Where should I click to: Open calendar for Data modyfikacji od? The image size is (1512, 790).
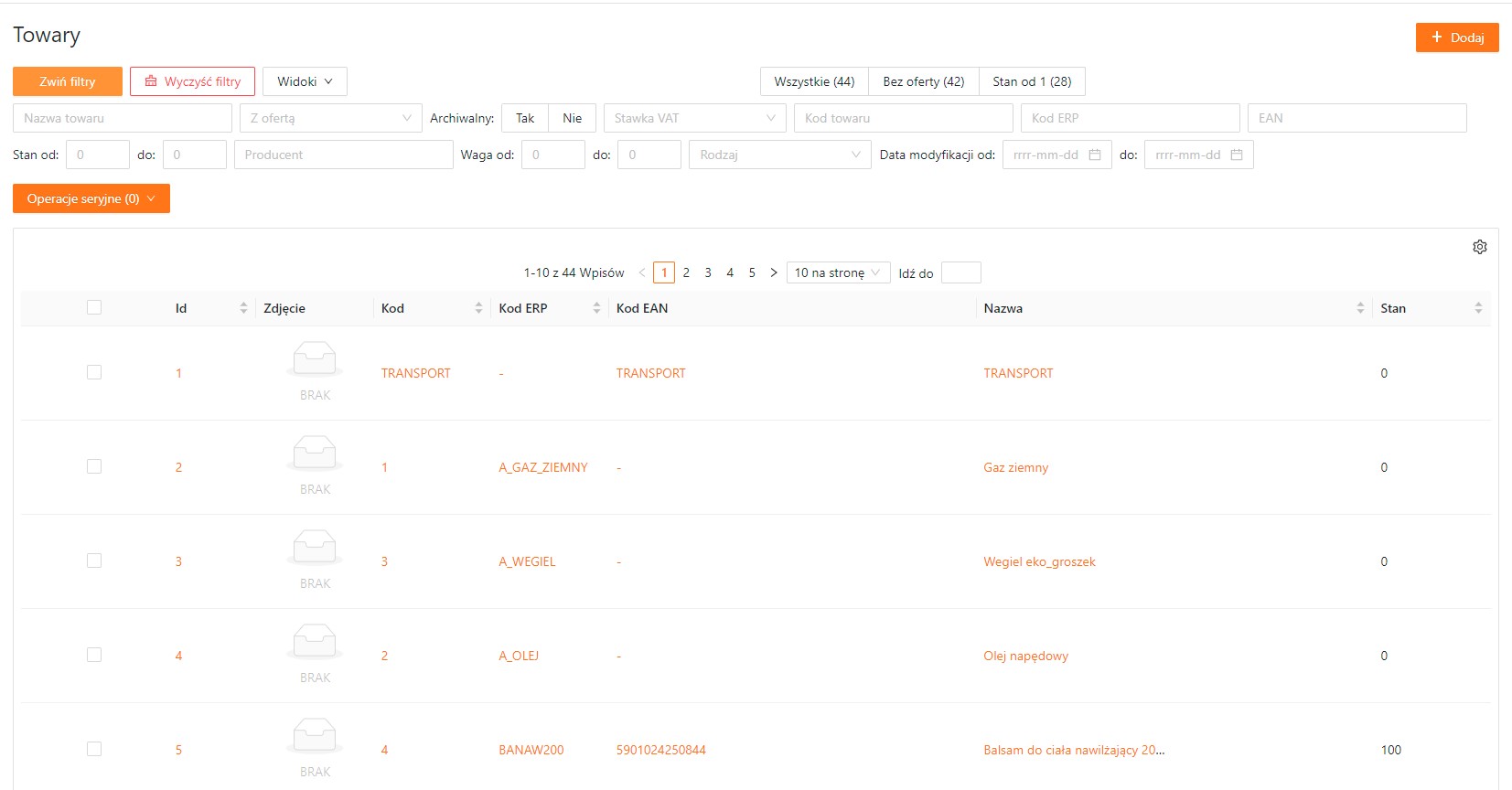pyautogui.click(x=1095, y=155)
